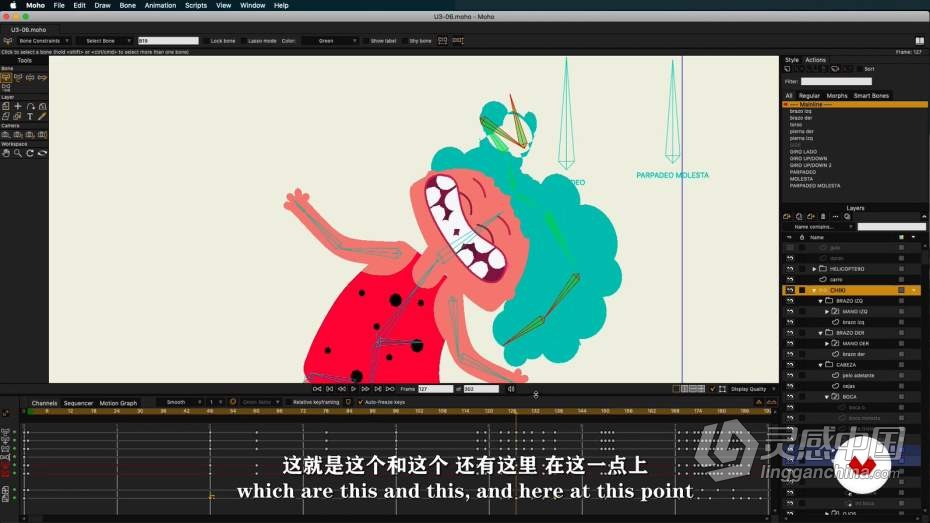Jump to end of animation icon
The height and width of the screenshot is (523, 930).
point(390,389)
